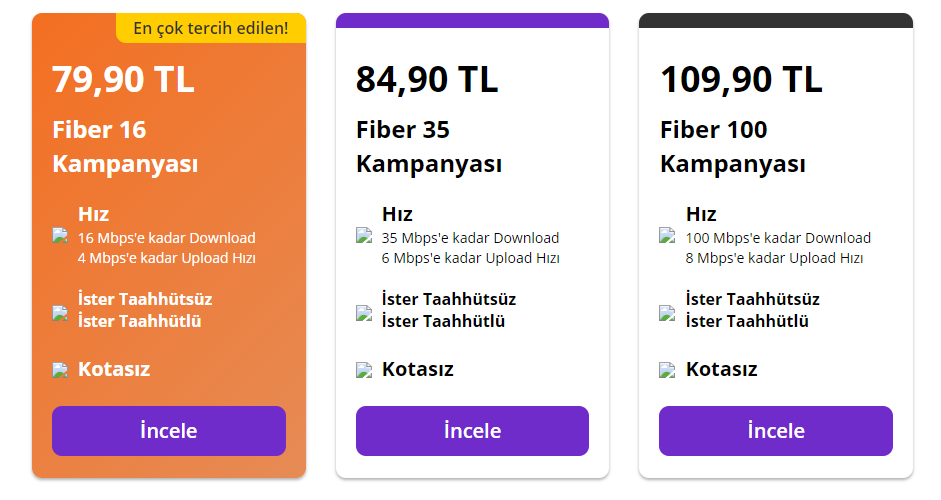Click the commitment icon in Fiber 100 card

tap(667, 312)
